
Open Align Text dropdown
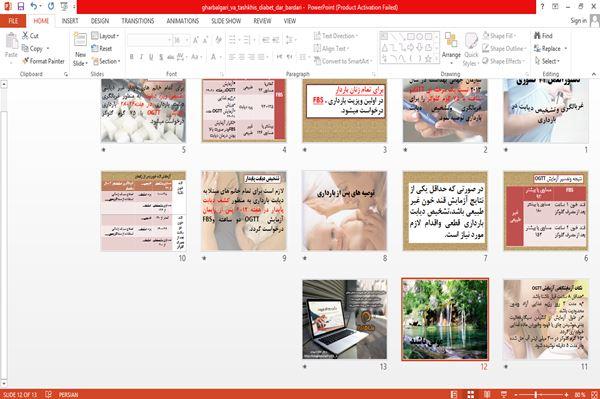pyautogui.click(x=331, y=49)
